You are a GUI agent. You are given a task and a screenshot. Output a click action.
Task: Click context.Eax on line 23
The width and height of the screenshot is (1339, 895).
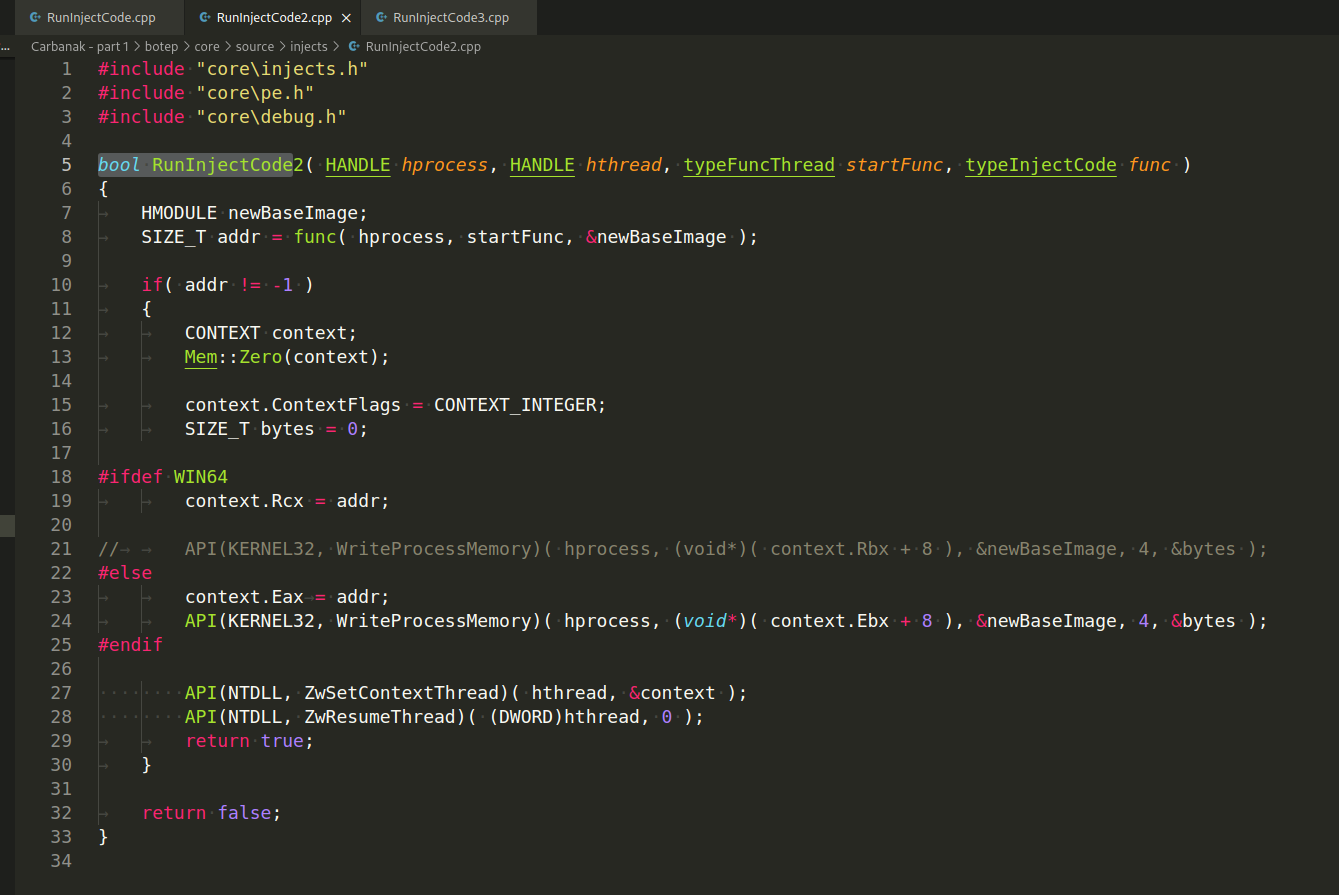[244, 597]
